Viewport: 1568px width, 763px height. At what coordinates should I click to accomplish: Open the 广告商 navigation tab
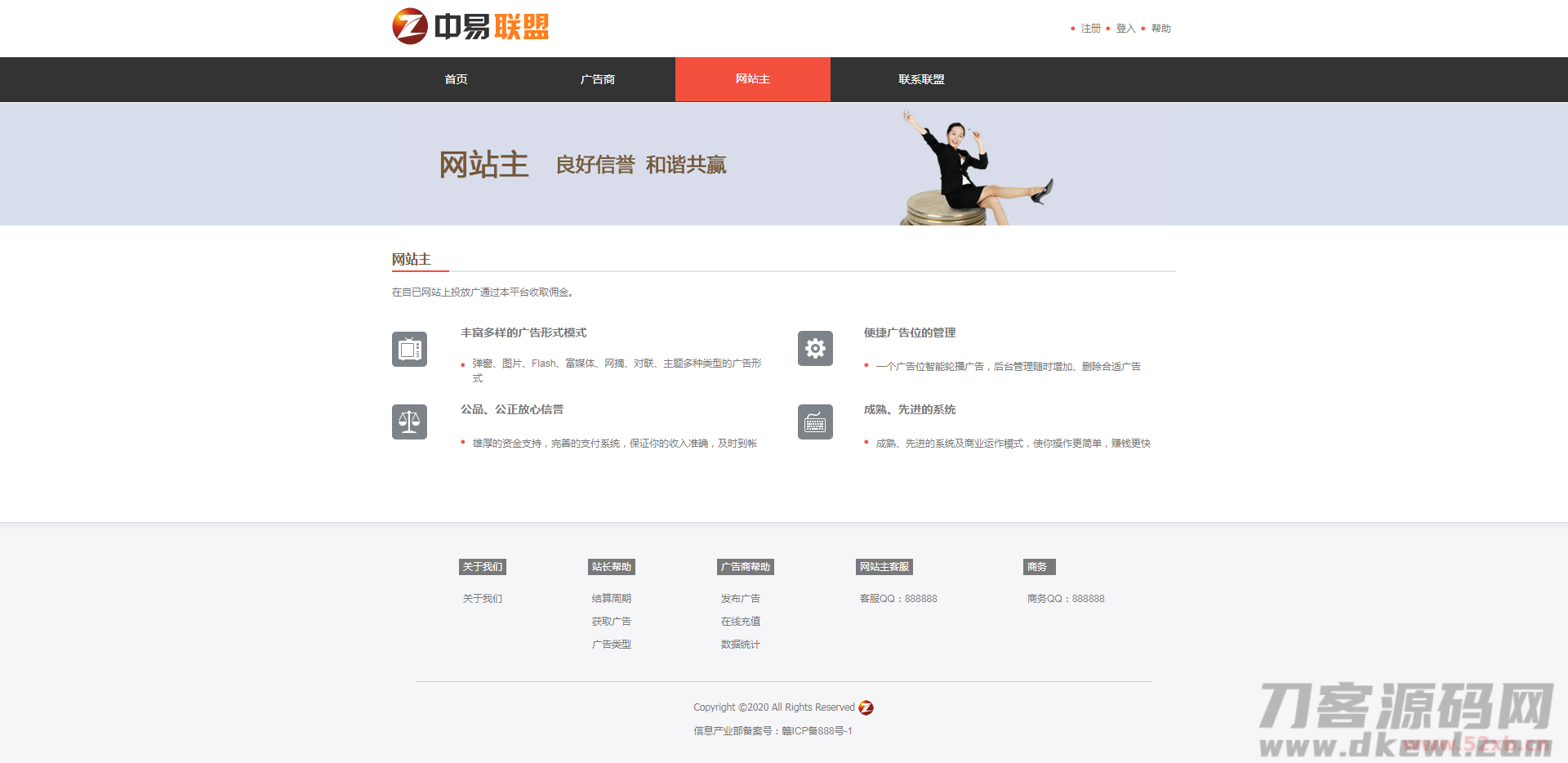click(x=597, y=79)
